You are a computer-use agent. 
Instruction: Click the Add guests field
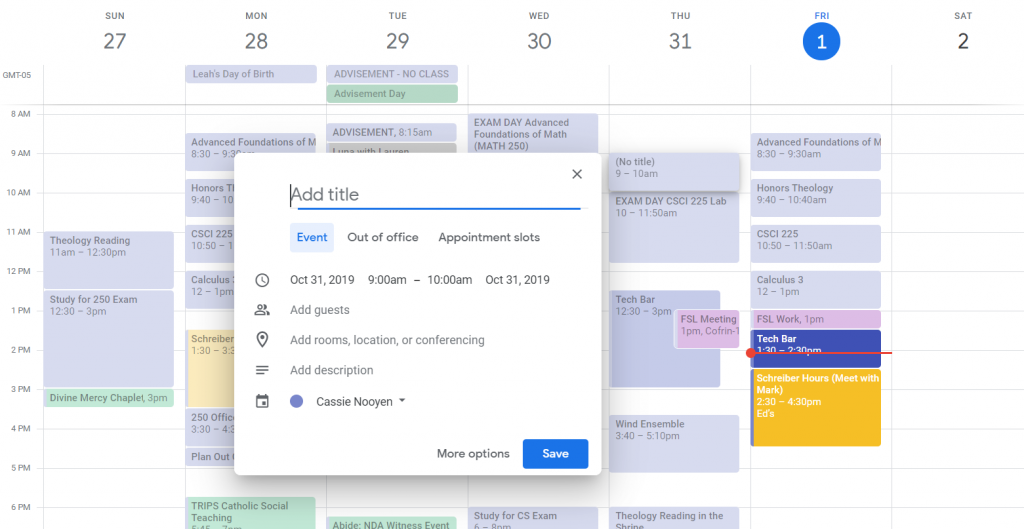click(x=320, y=310)
